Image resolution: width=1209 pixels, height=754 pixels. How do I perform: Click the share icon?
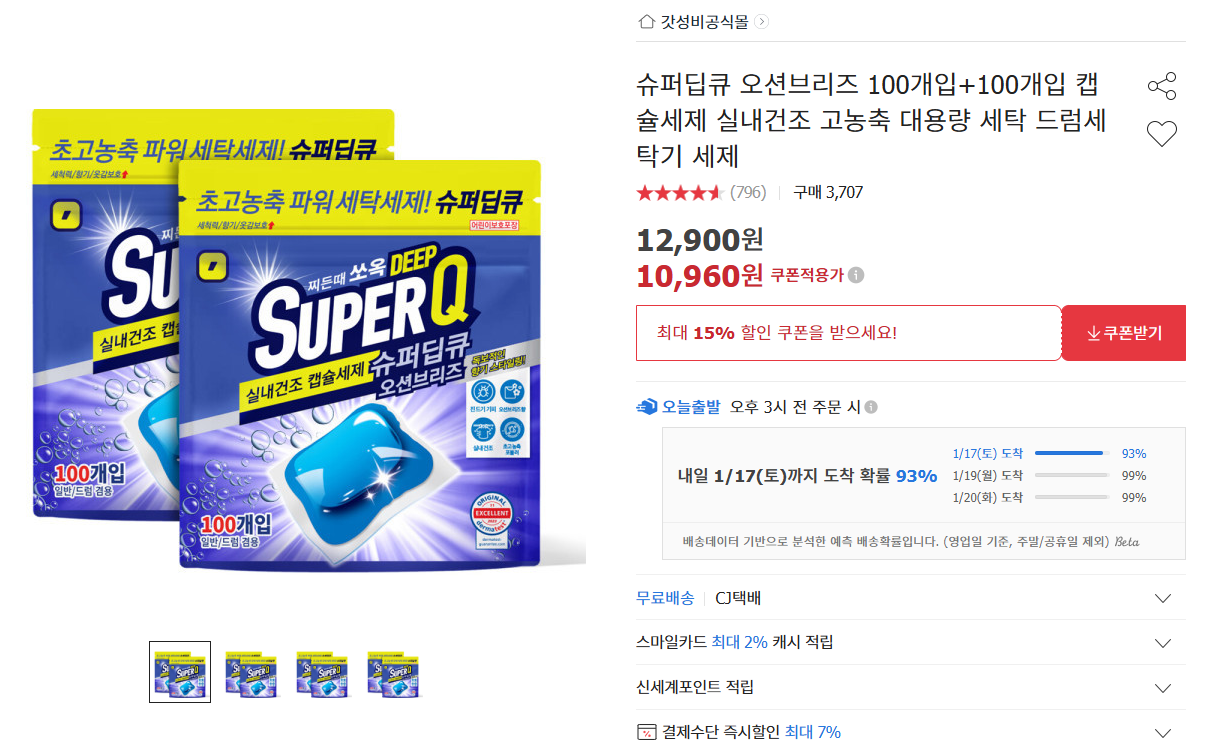point(1162,86)
